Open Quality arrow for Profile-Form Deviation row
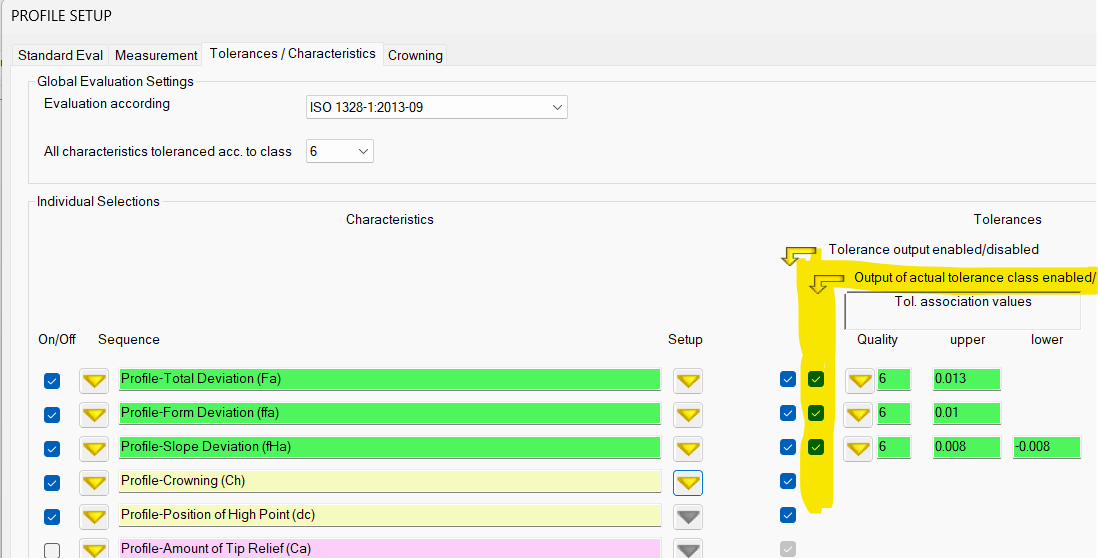Image resolution: width=1098 pixels, height=558 pixels. coord(859,414)
